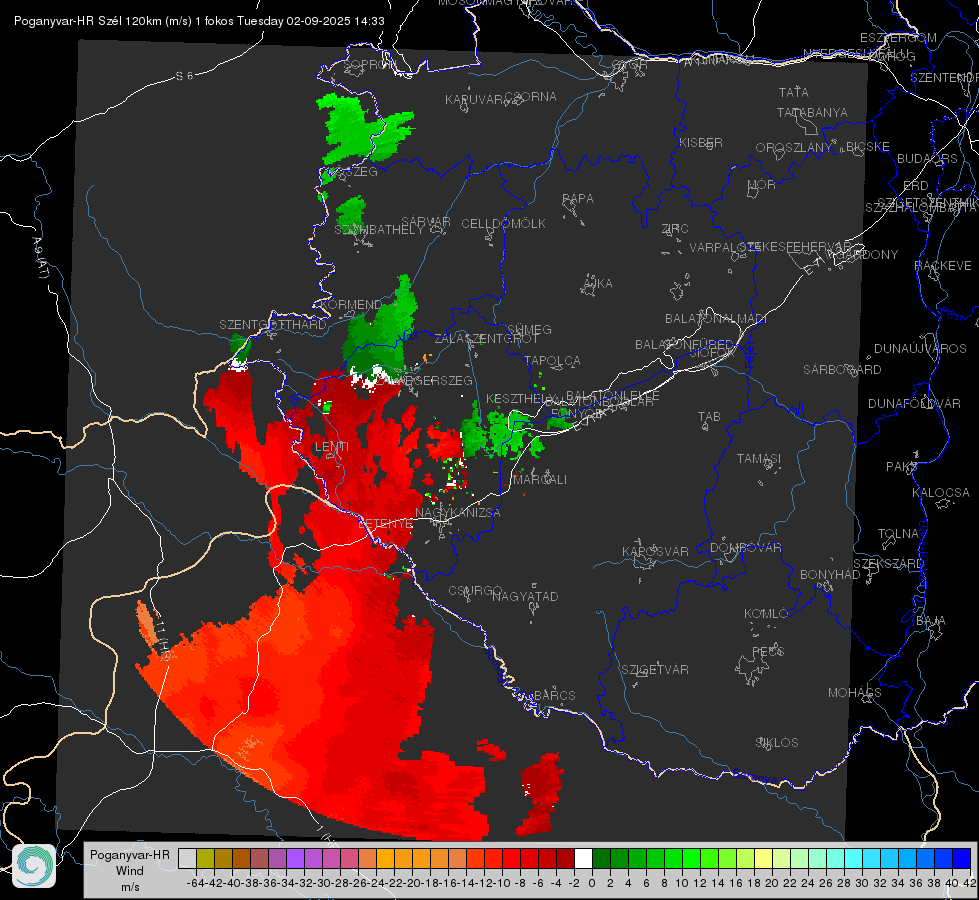
Task: Click the 'CELLDOMOLK' city label
Action: [x=504, y=224]
